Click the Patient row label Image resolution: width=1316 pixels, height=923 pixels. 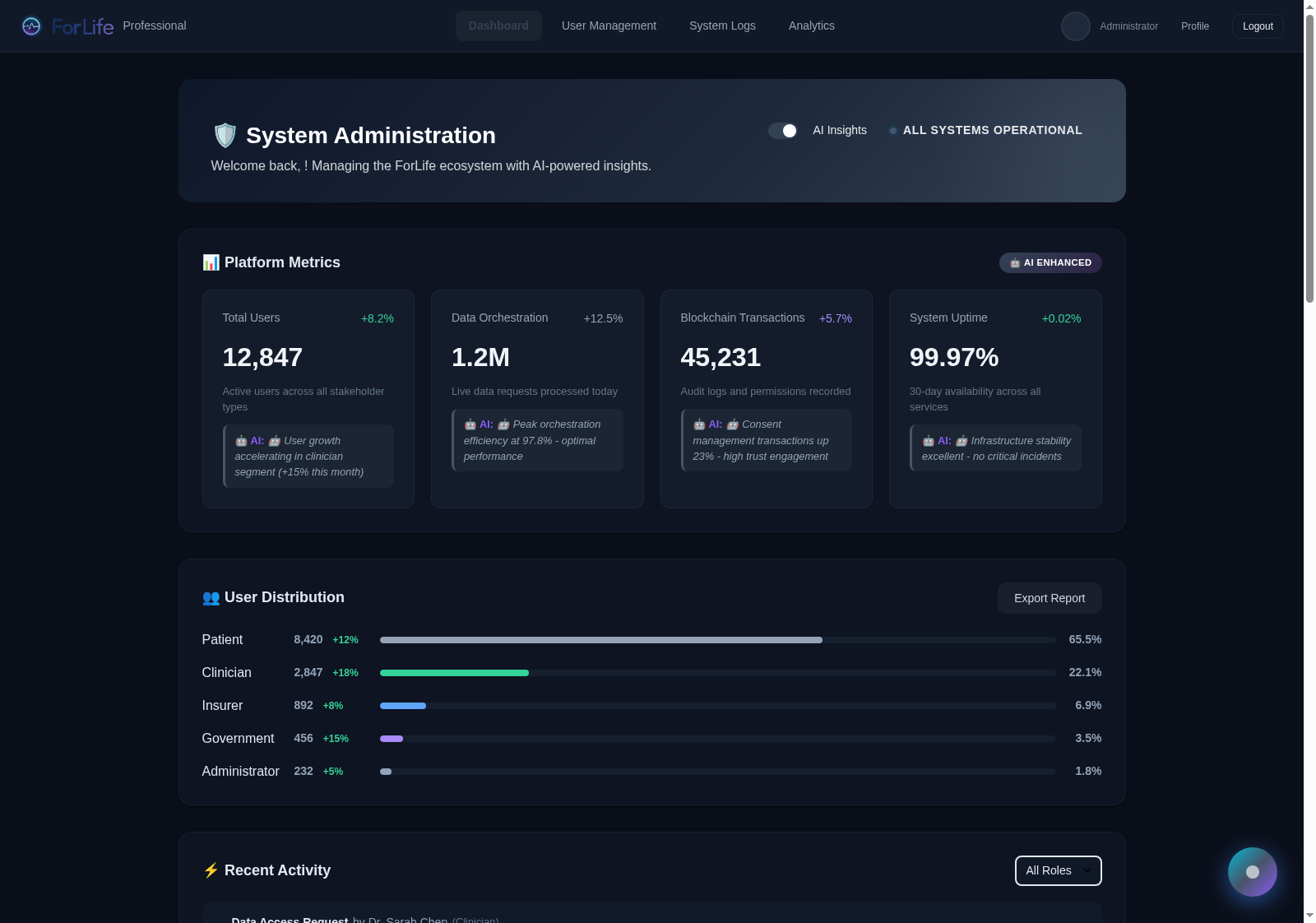(x=222, y=640)
